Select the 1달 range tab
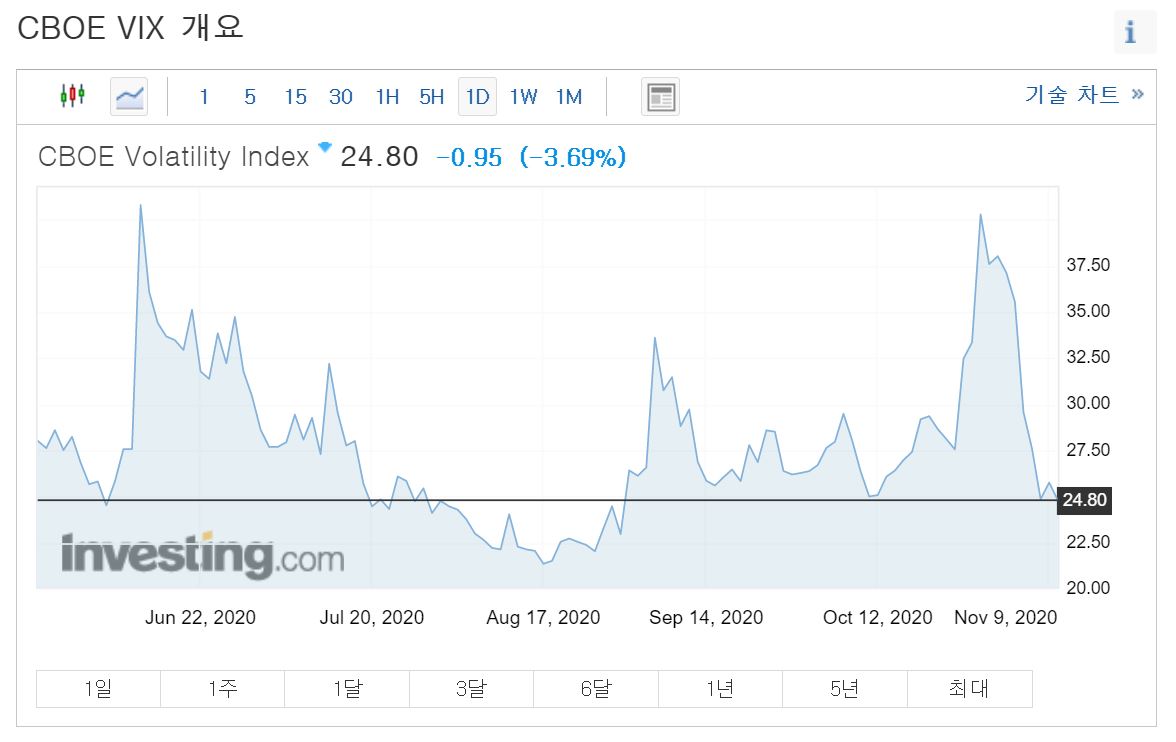This screenshot has height=742, width=1176. (x=347, y=689)
